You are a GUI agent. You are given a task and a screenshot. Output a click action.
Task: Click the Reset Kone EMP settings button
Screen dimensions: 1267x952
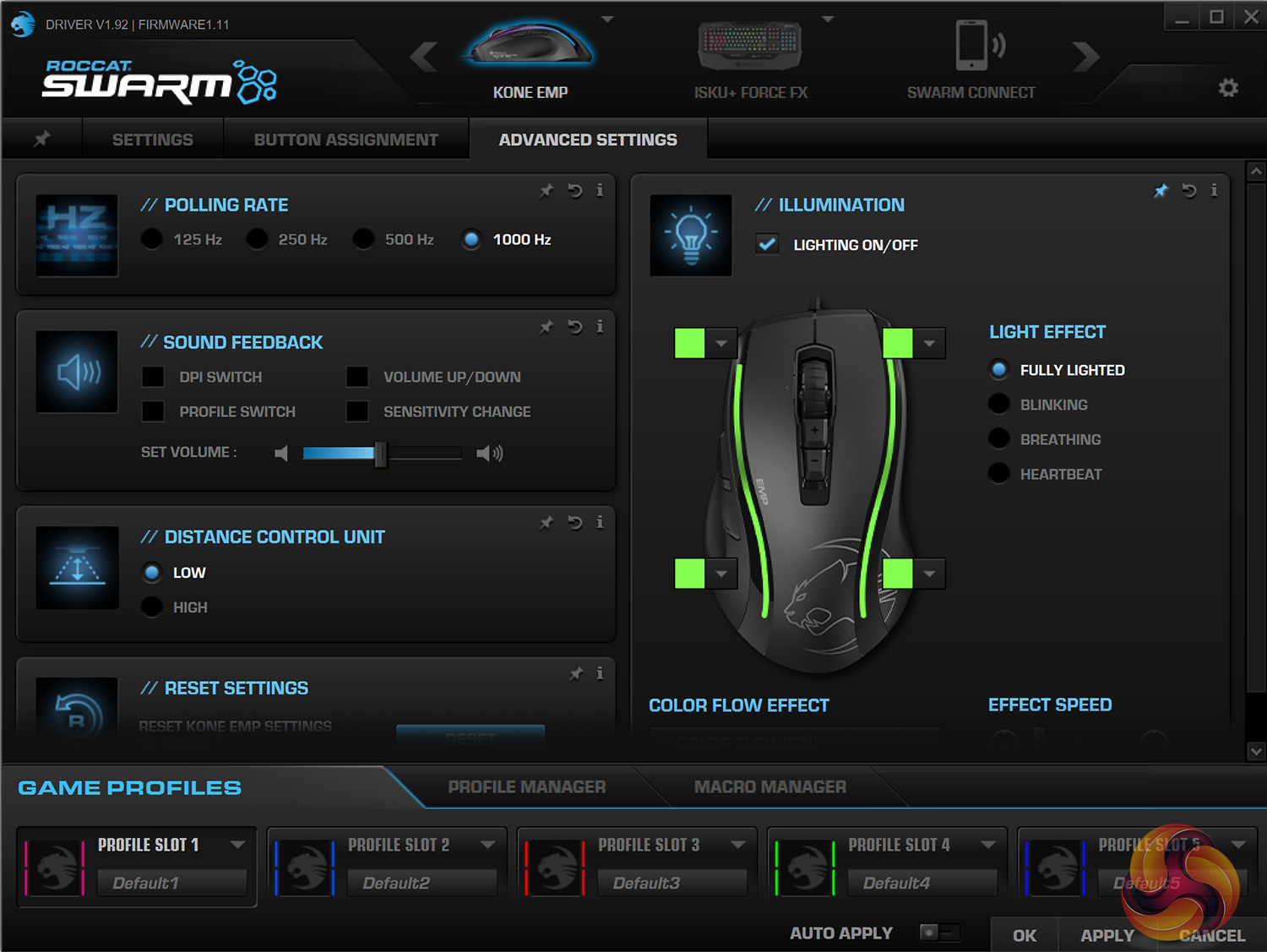point(470,737)
